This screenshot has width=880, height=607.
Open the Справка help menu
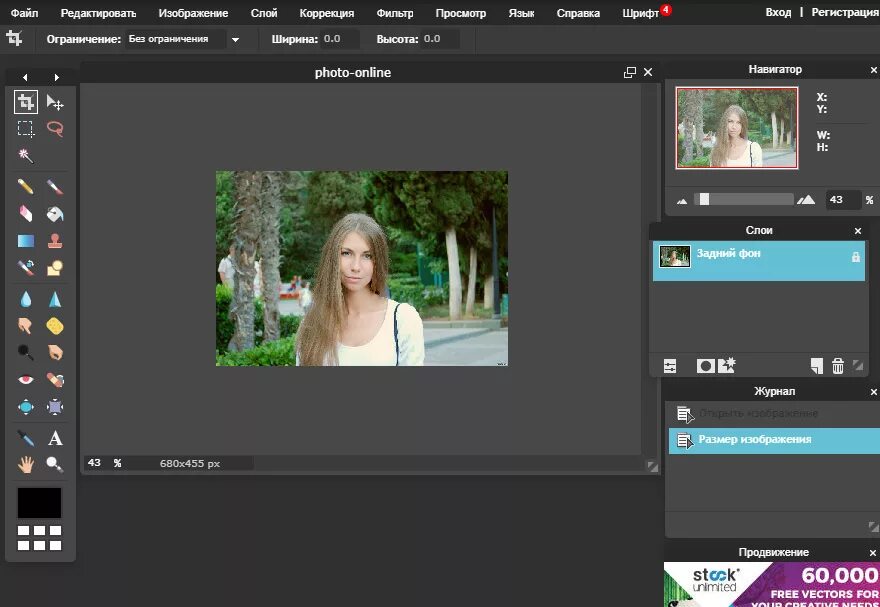[578, 13]
